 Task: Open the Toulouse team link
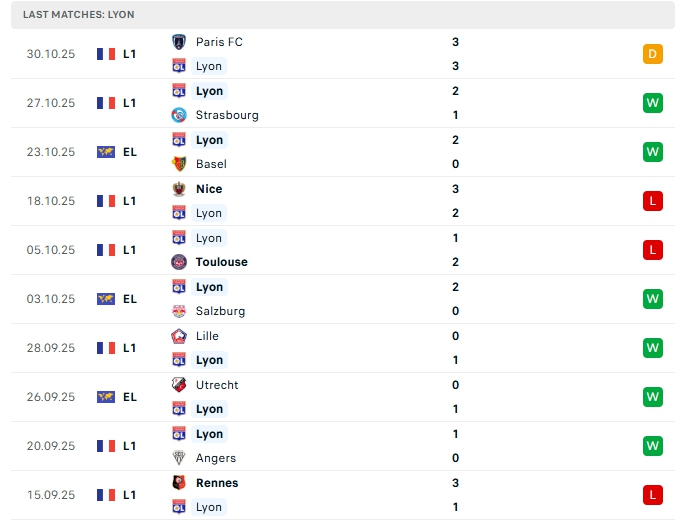(x=222, y=262)
